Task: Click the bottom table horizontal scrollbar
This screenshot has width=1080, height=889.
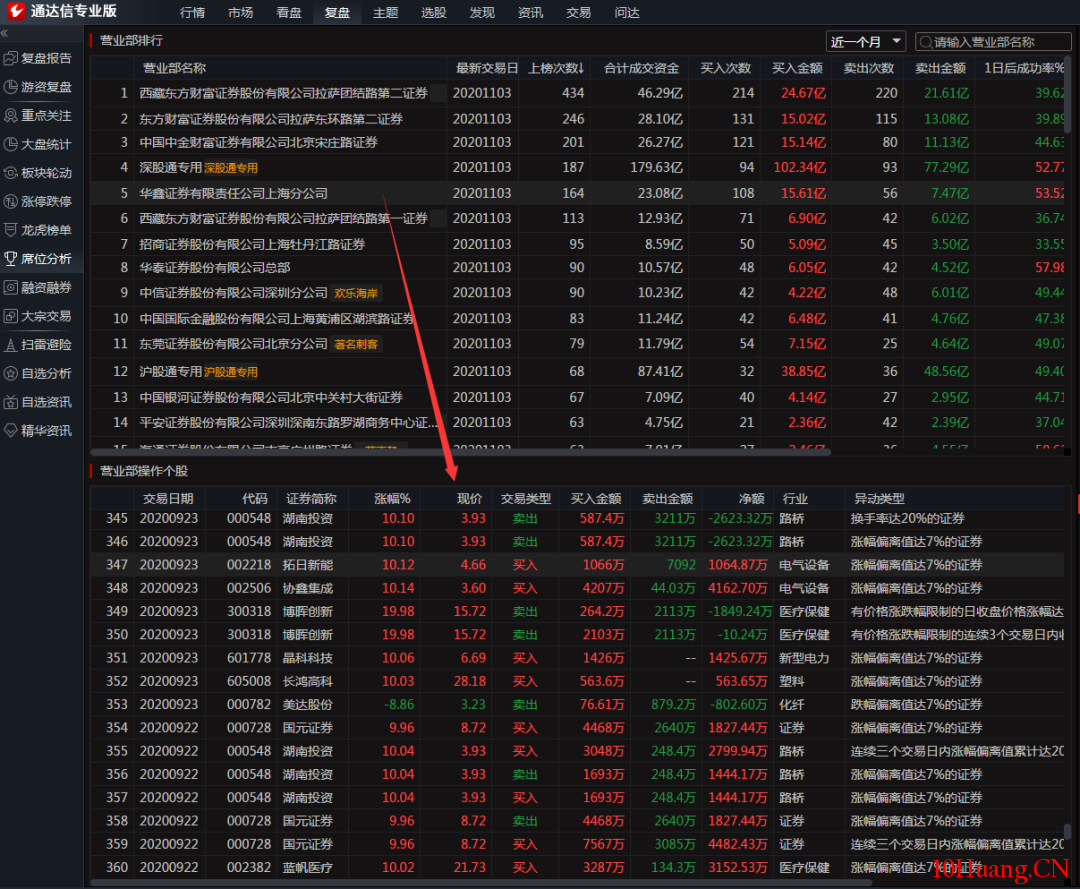Action: click(x=480, y=882)
